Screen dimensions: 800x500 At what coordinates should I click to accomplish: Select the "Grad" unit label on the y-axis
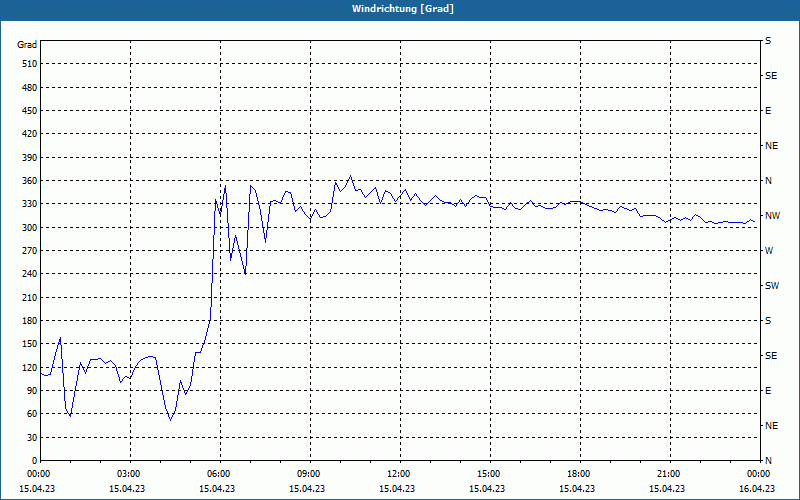[x=27, y=45]
